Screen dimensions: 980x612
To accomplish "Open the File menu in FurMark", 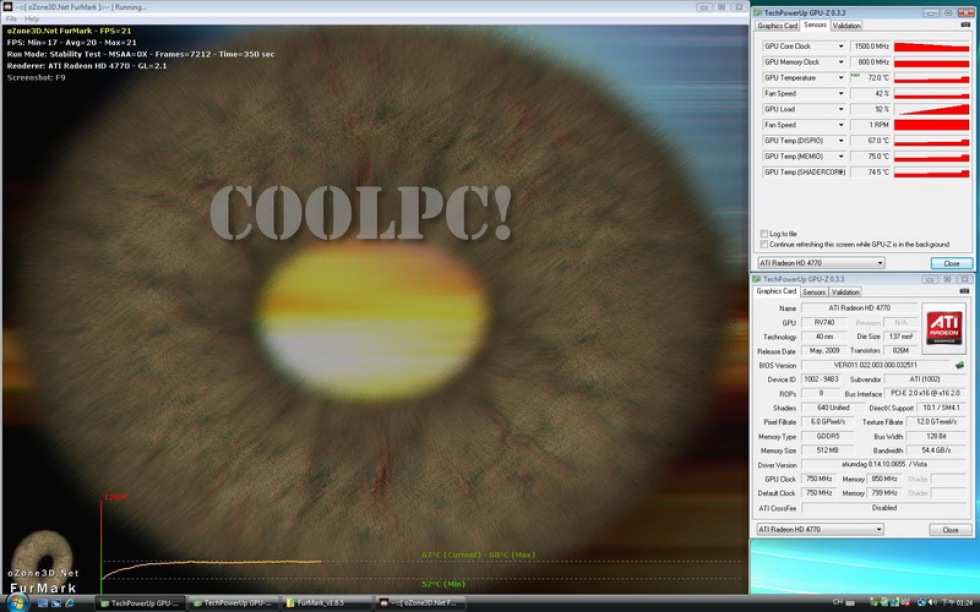I will [x=12, y=19].
